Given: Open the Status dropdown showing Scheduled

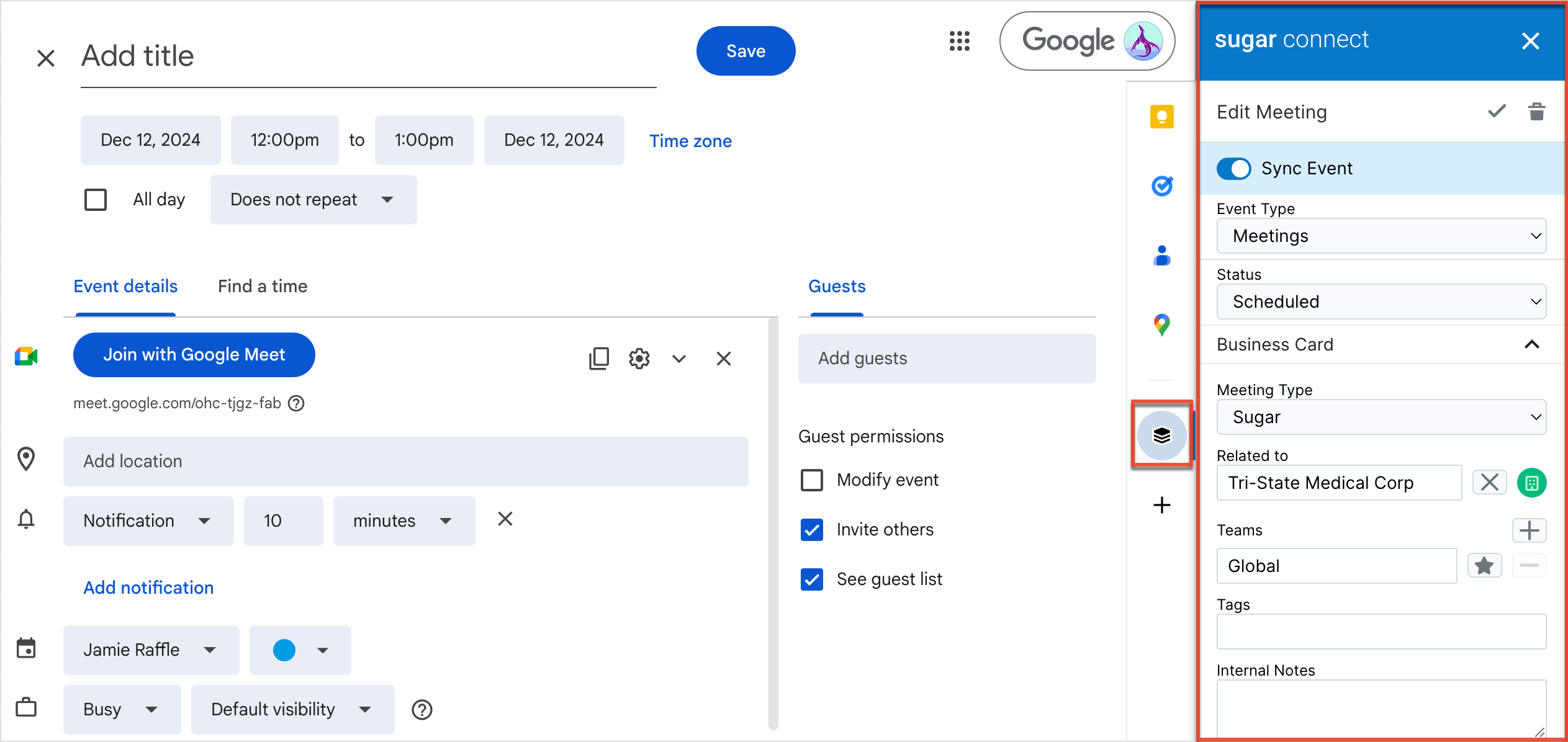Looking at the screenshot, I should [1381, 302].
